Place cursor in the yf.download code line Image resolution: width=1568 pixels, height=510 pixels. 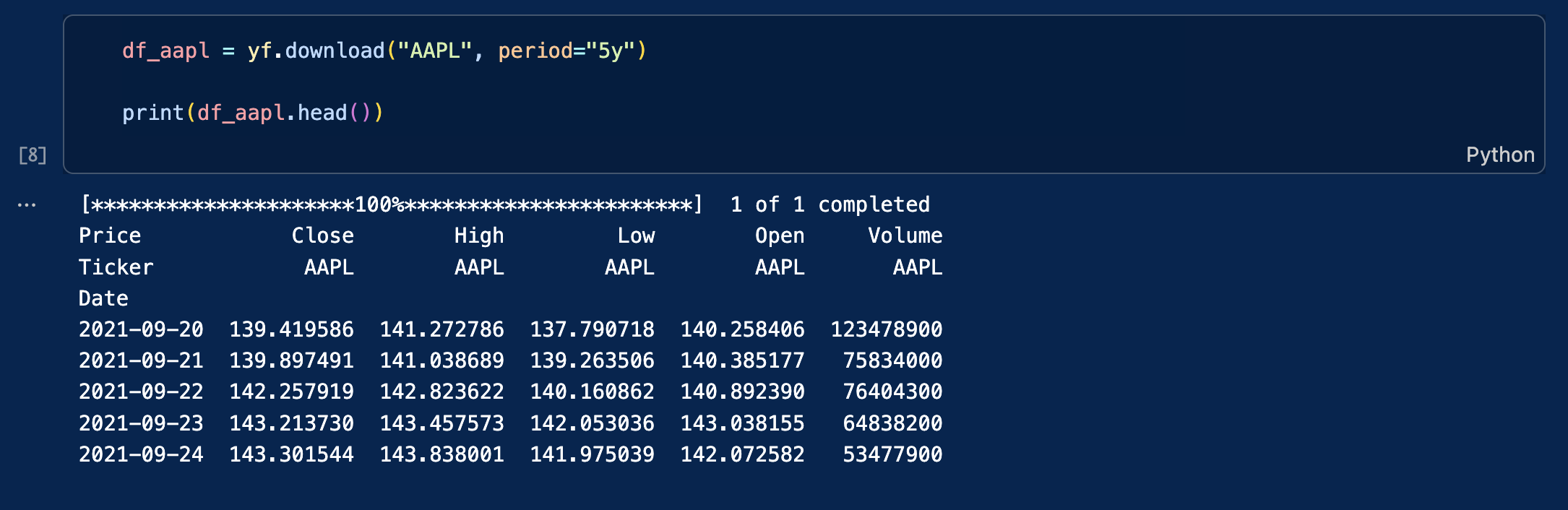pyautogui.click(x=384, y=51)
